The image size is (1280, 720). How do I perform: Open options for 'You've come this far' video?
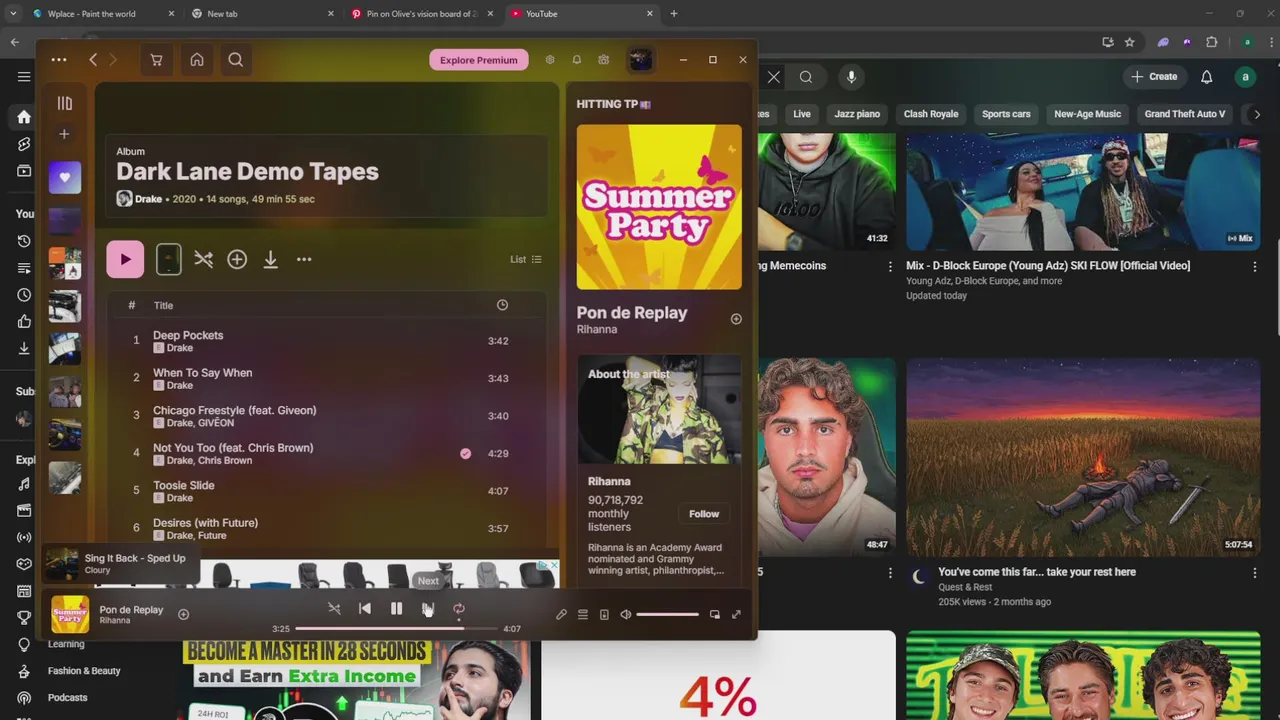1255,573
